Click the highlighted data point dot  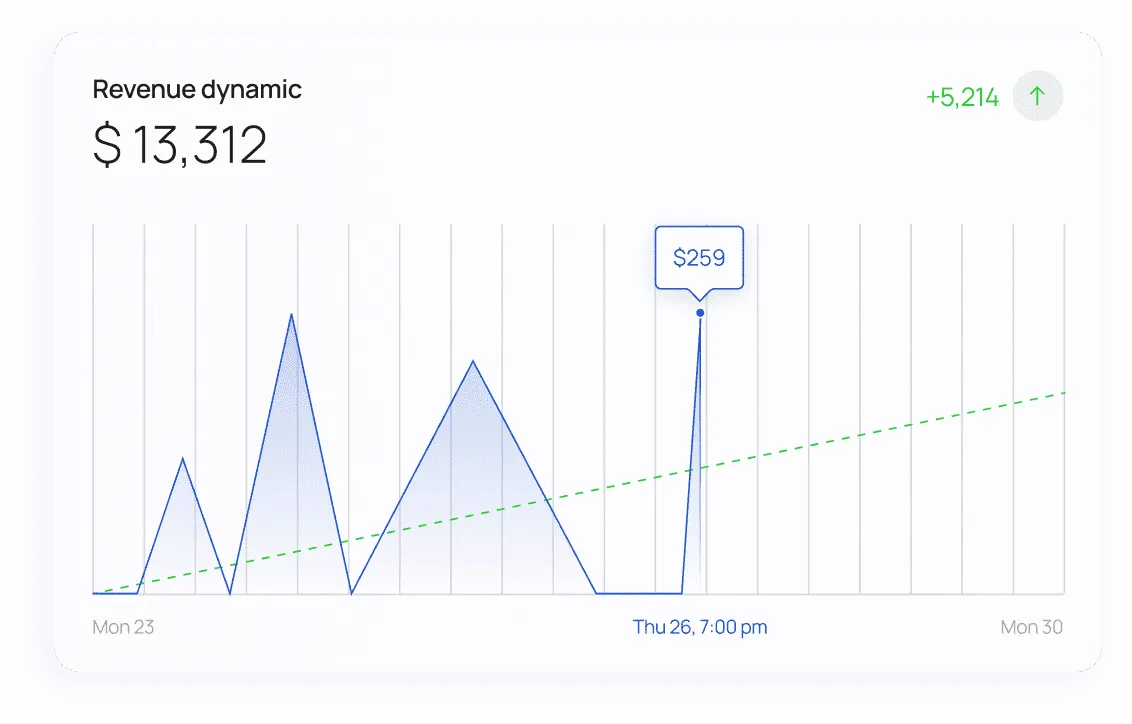700,313
